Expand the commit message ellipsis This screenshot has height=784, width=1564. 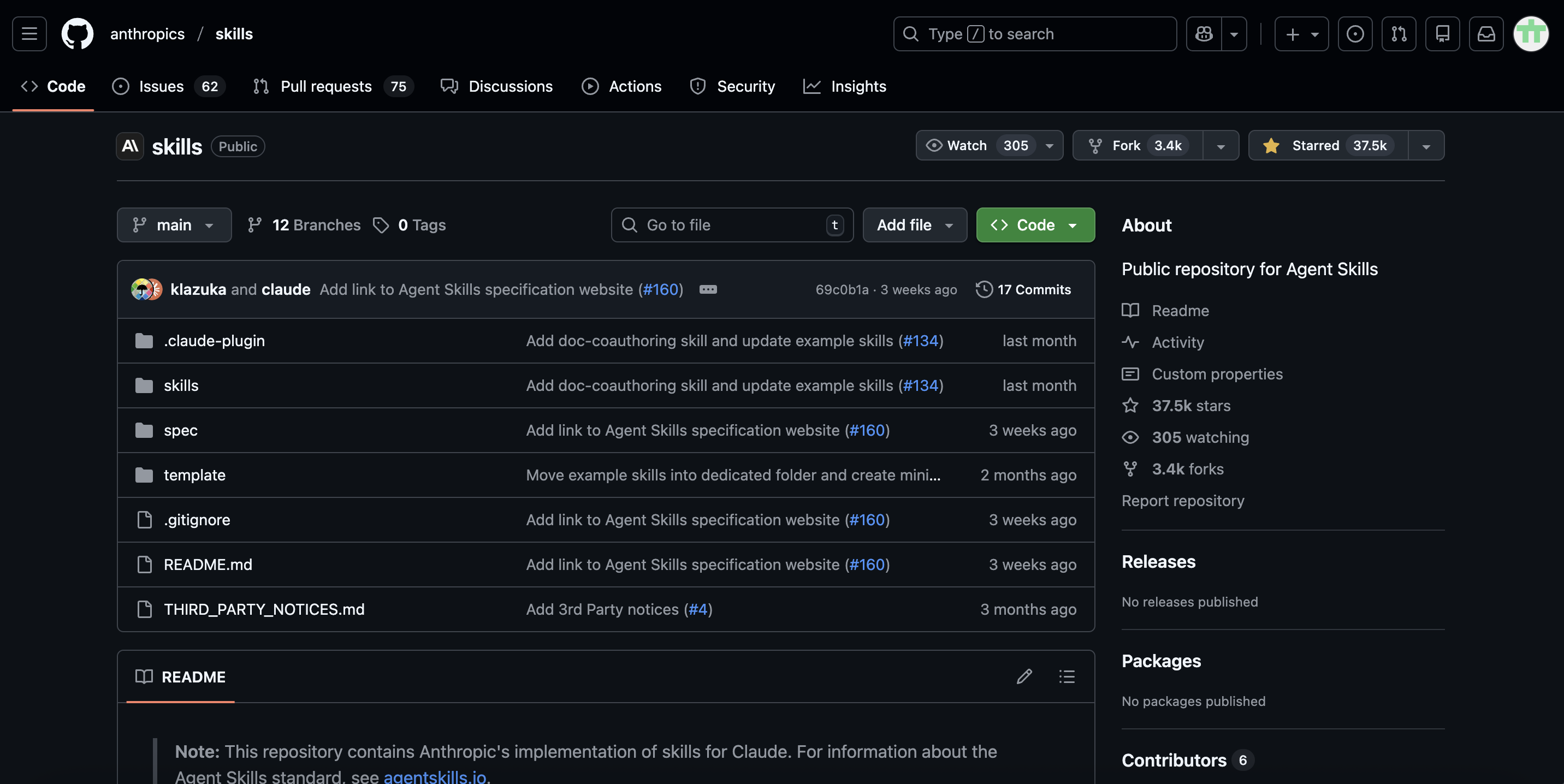[x=708, y=289]
